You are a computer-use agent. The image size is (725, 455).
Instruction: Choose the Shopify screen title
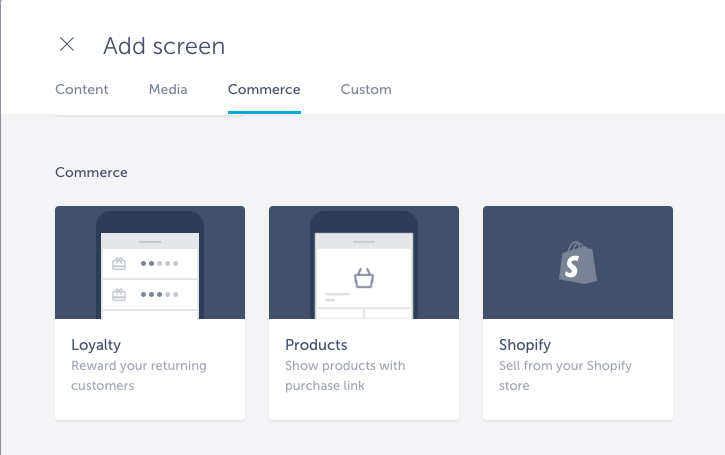(525, 345)
